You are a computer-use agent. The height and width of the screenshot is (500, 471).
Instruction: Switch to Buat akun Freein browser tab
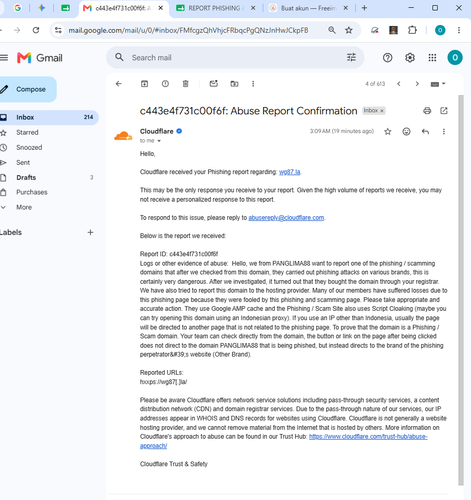tap(308, 8)
